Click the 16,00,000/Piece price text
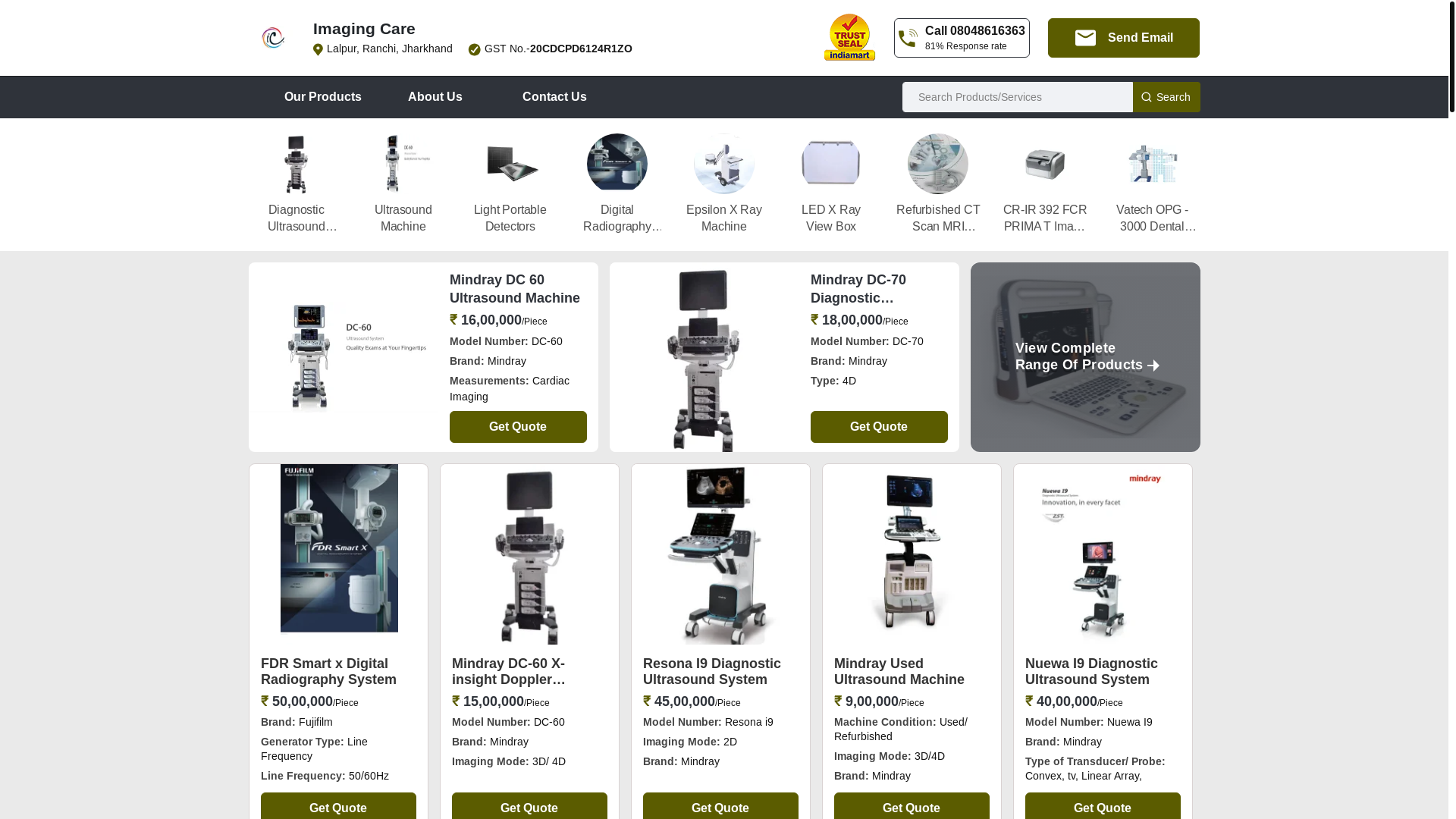 tap(498, 321)
